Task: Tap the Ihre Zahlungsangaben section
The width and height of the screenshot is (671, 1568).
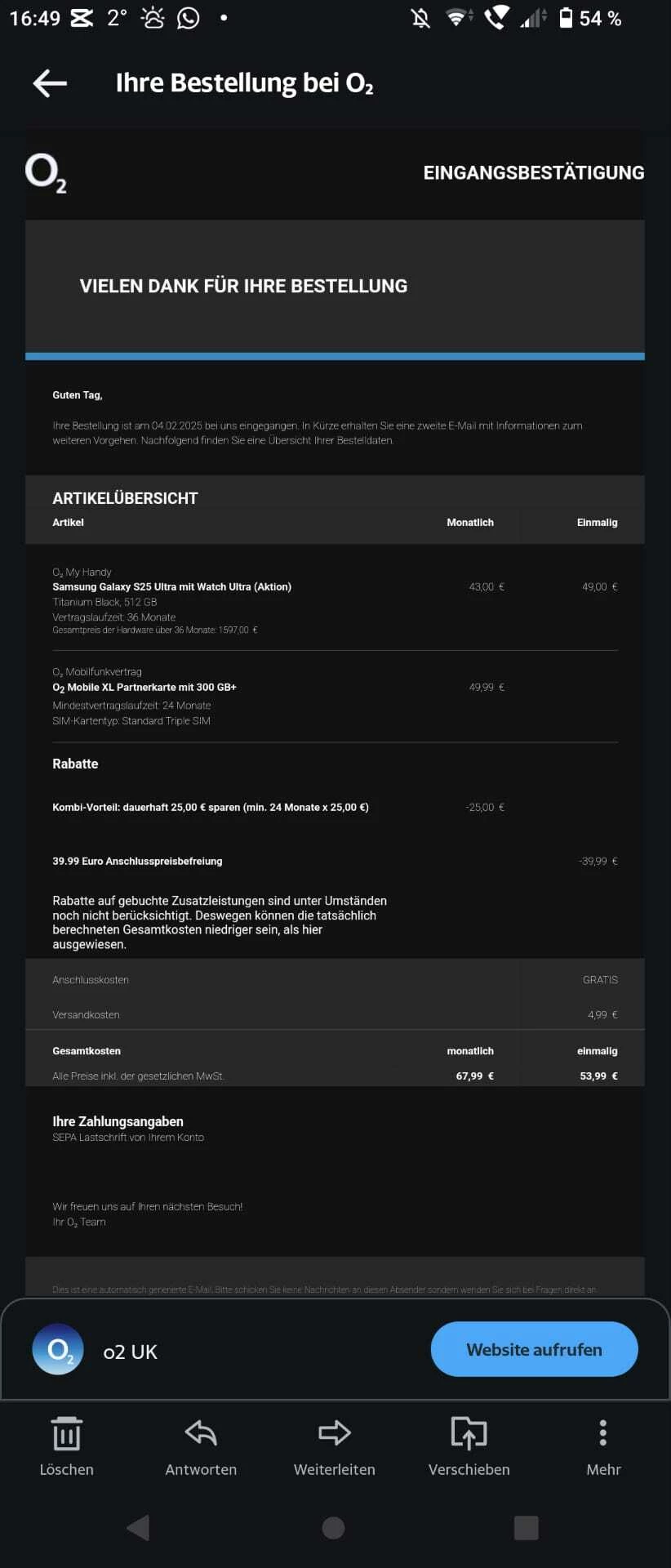Action: point(118,1122)
